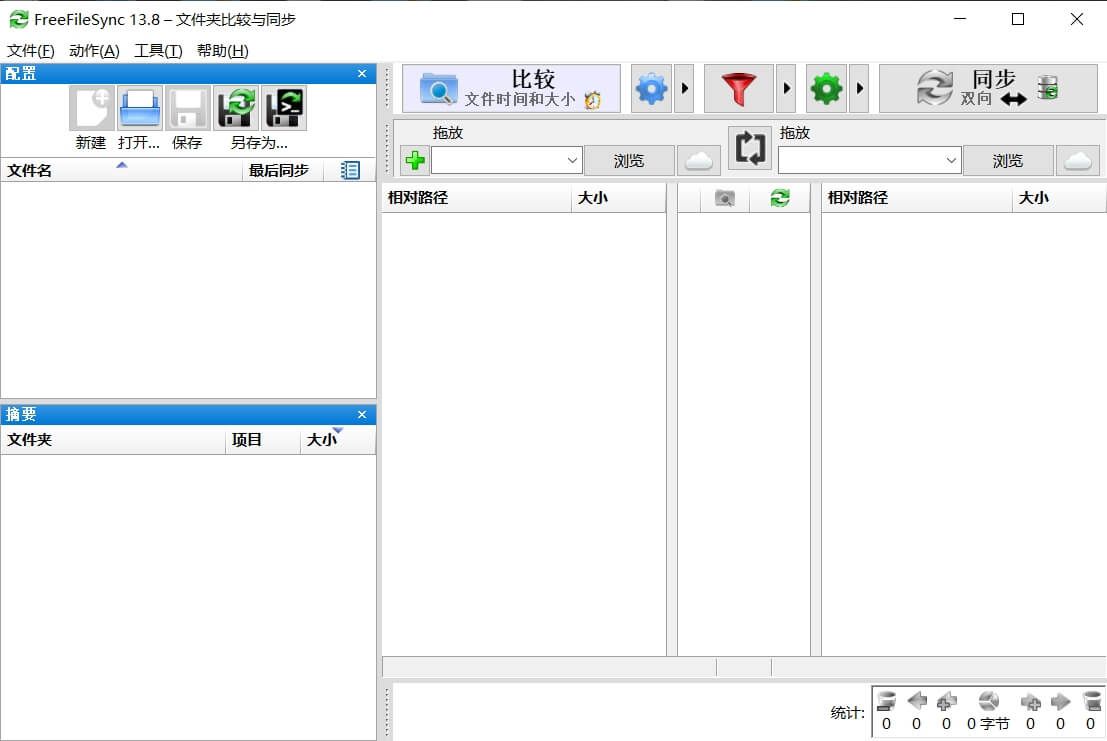Viewport: 1107px width, 741px height.
Task: Sort configurations by 最后同步 column
Action: click(282, 170)
